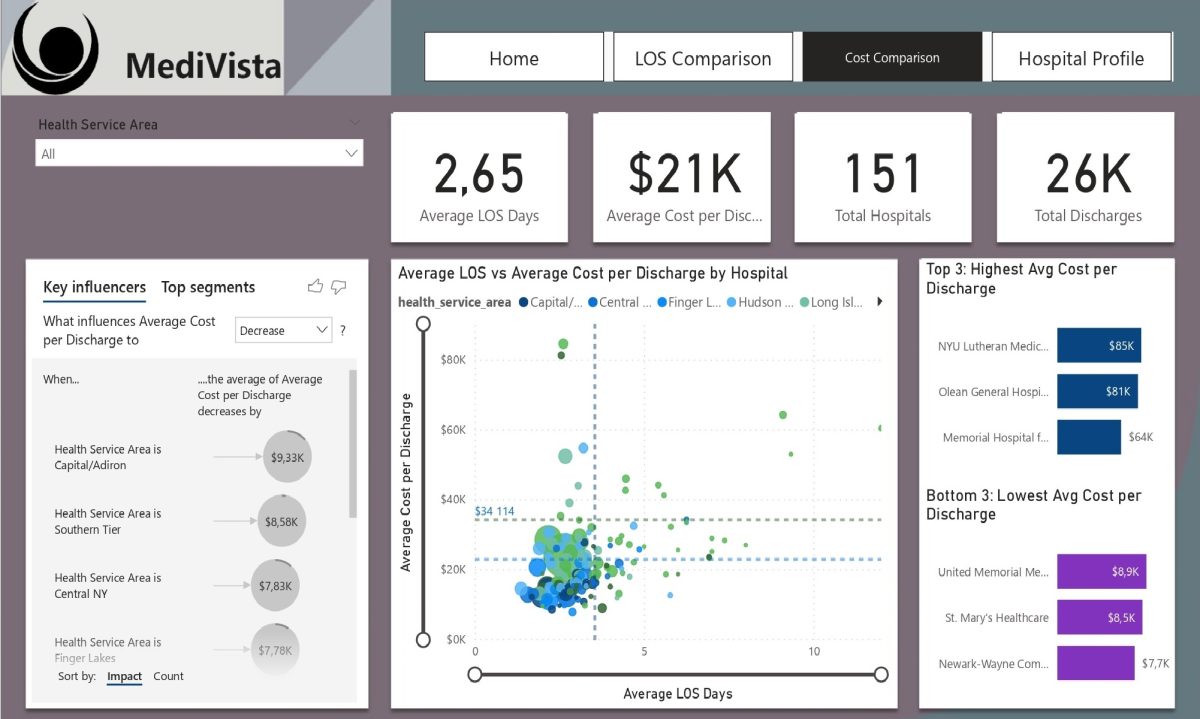This screenshot has height=719, width=1200.
Task: Select the NYU Lutheran $85K bar
Action: [1098, 346]
